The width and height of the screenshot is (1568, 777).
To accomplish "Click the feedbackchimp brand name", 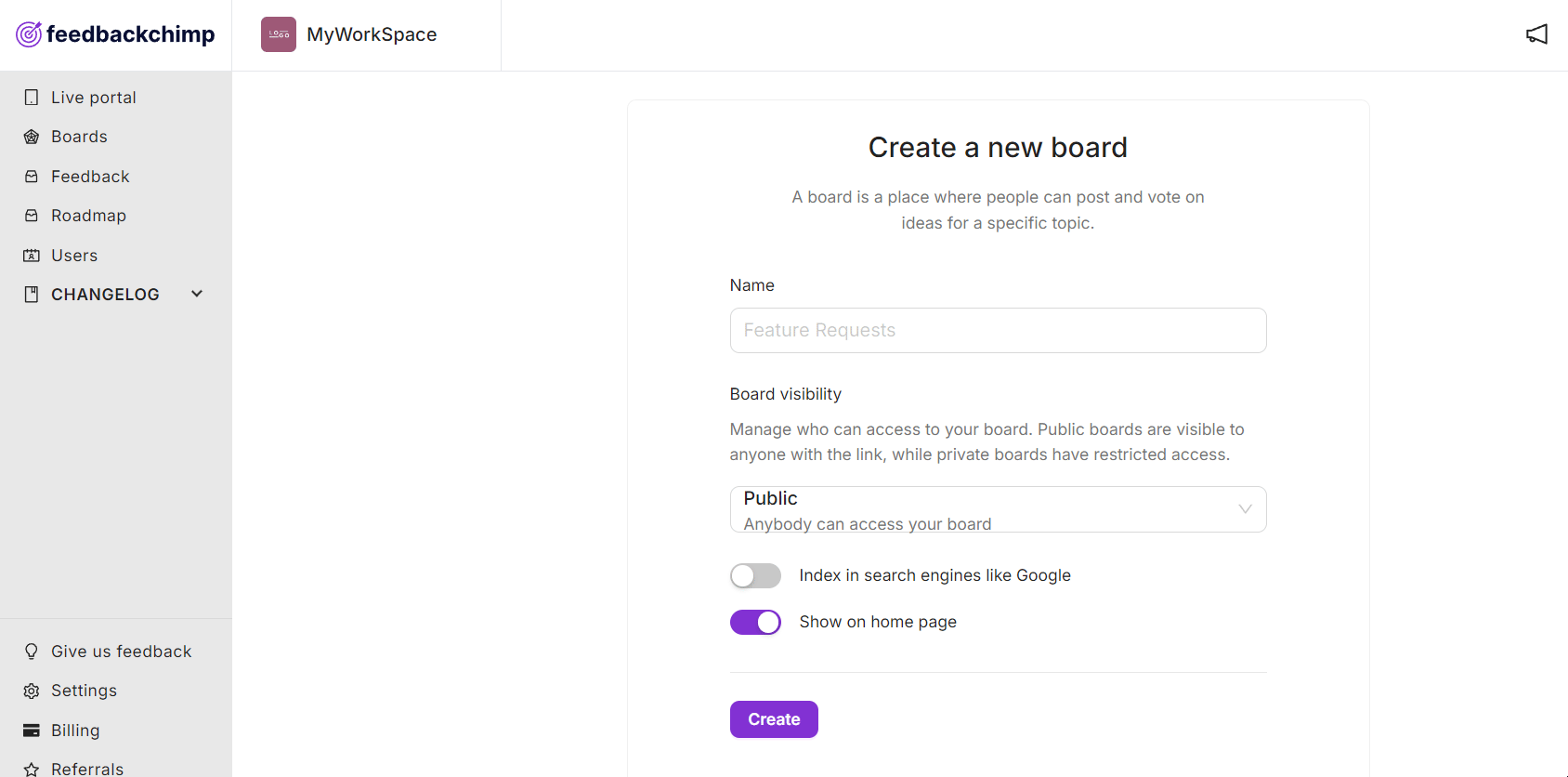I will (x=130, y=34).
